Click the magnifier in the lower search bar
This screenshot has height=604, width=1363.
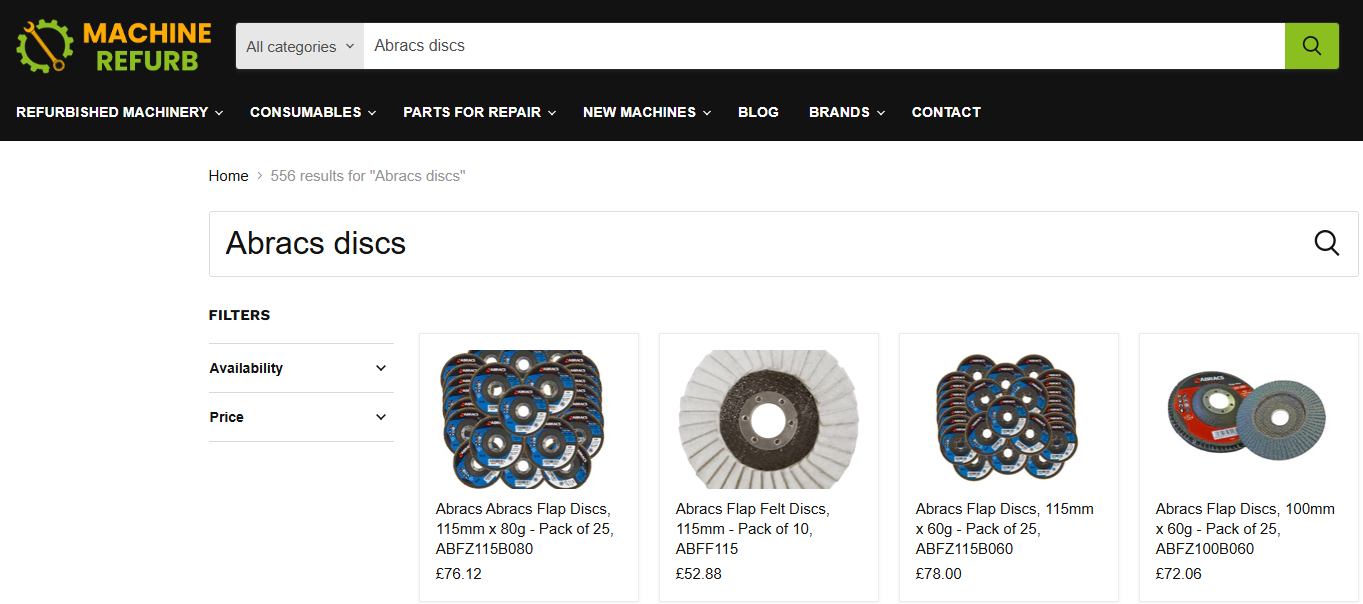pyautogui.click(x=1326, y=243)
